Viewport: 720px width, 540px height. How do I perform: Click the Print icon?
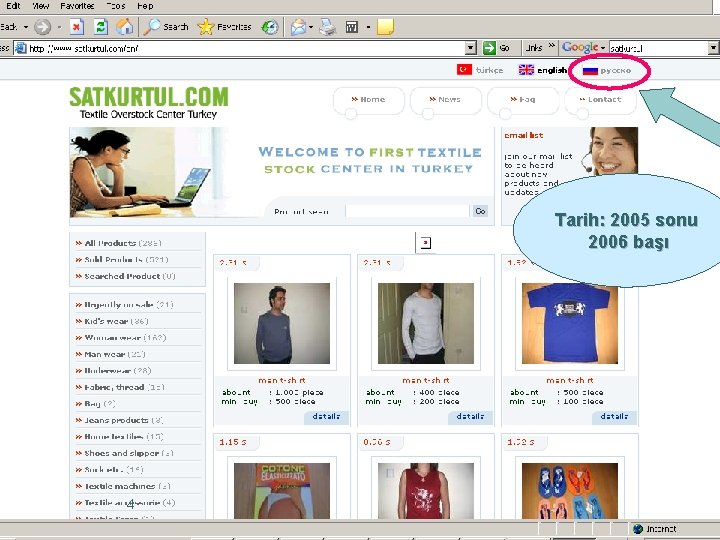[x=328, y=27]
